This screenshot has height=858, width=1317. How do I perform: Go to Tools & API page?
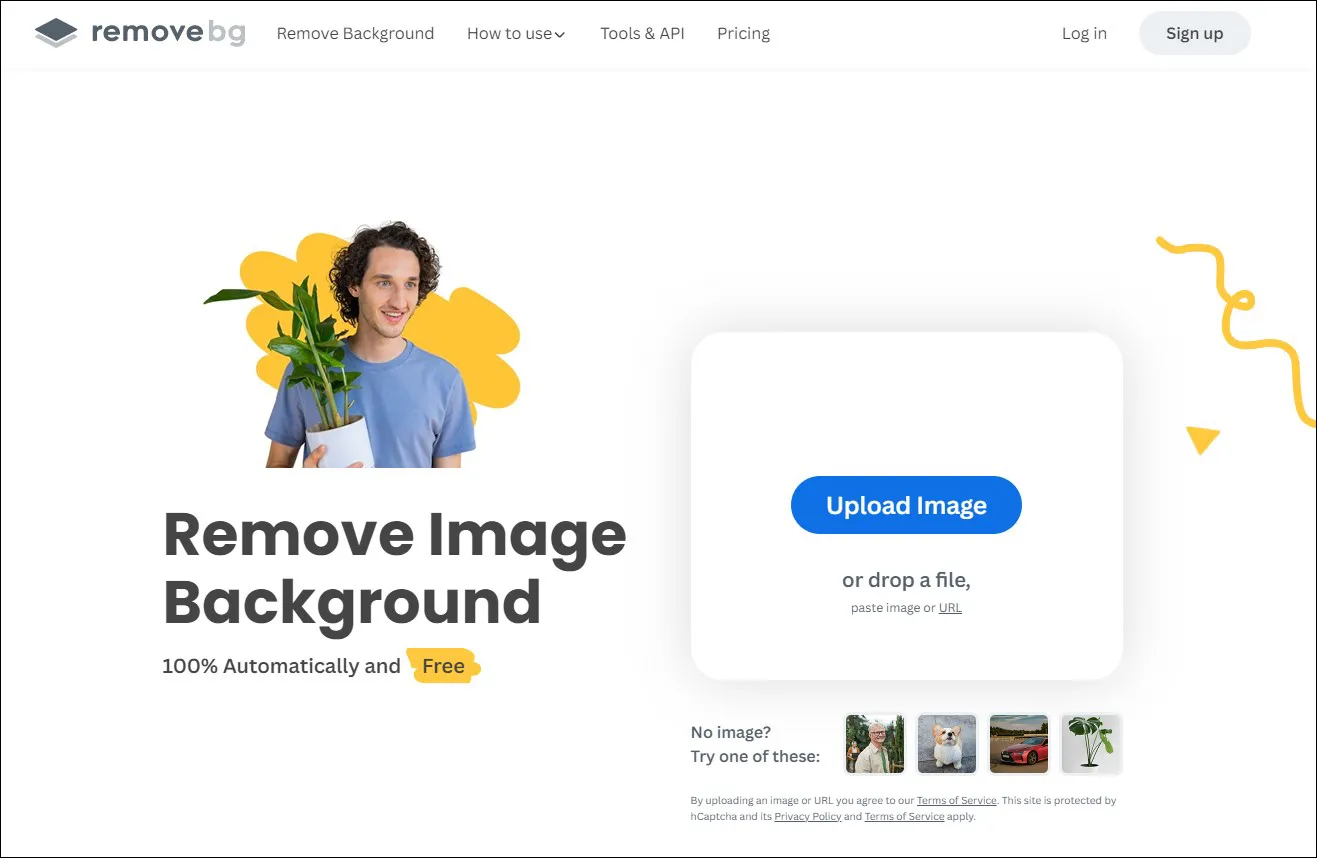(x=642, y=33)
